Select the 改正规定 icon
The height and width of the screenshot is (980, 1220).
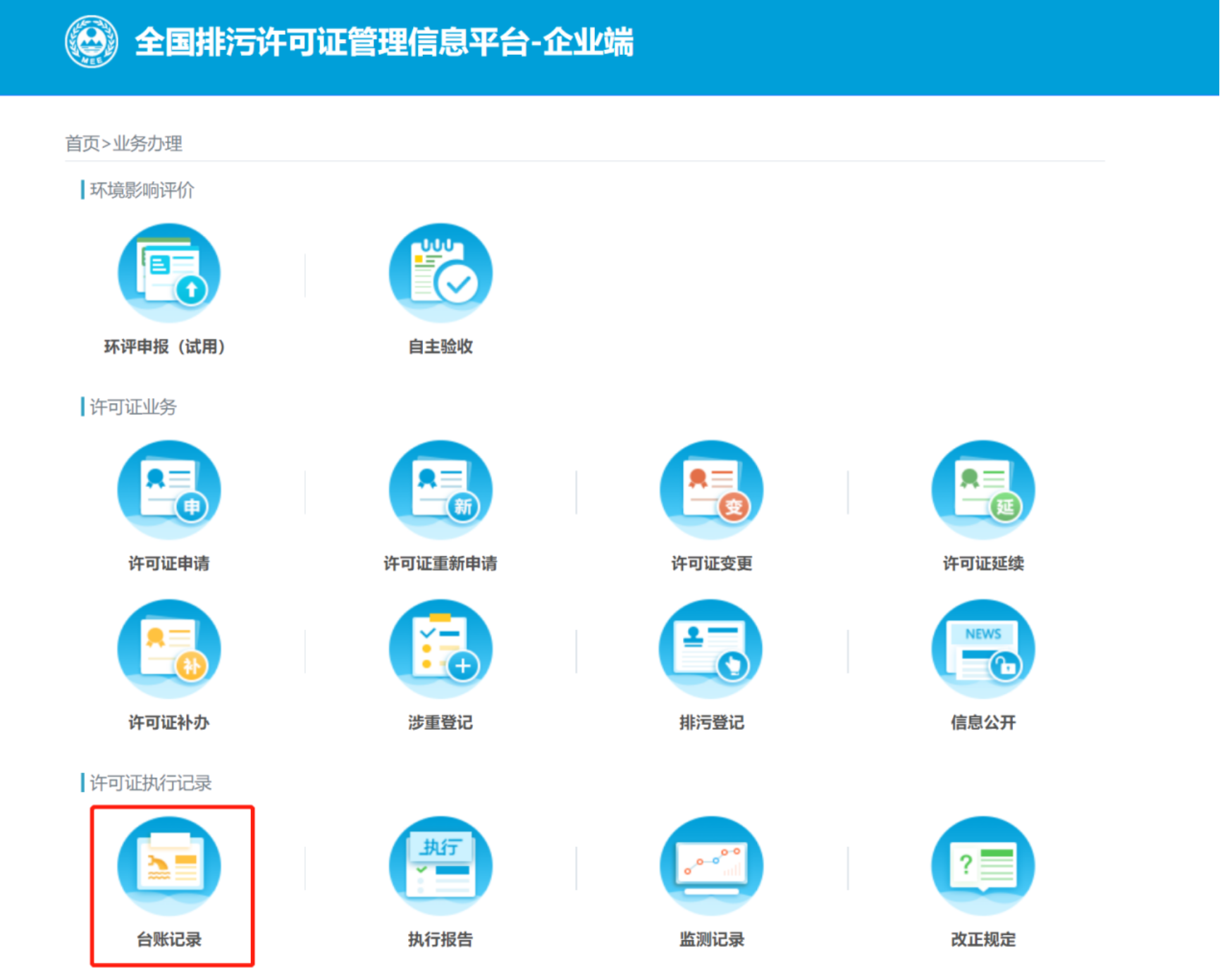tap(983, 867)
